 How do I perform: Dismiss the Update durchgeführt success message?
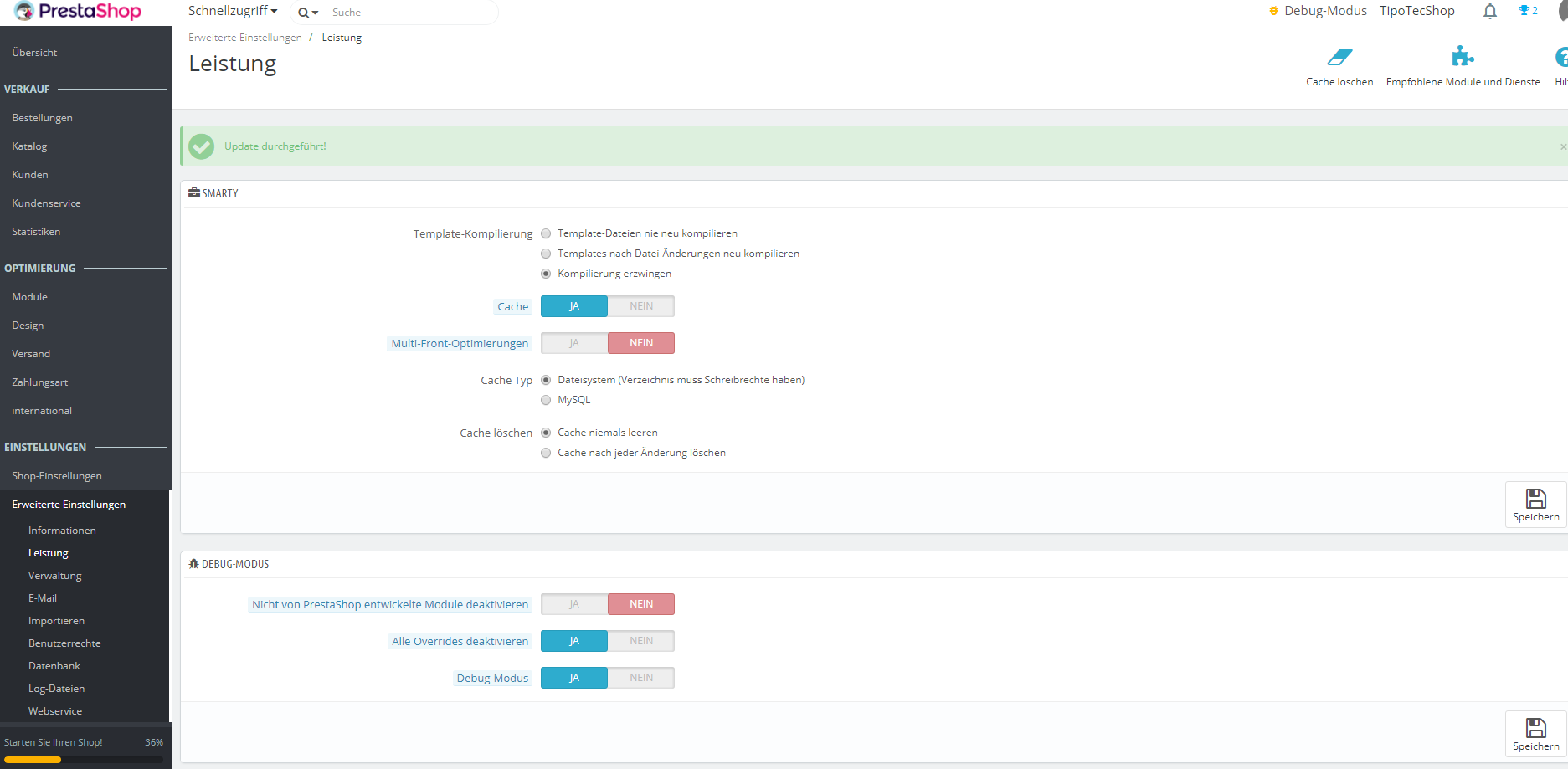click(x=1562, y=146)
